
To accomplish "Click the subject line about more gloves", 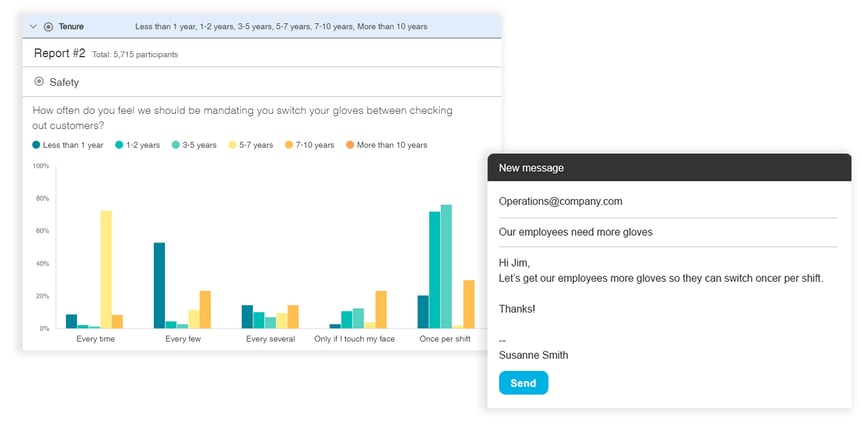I will 575,232.
